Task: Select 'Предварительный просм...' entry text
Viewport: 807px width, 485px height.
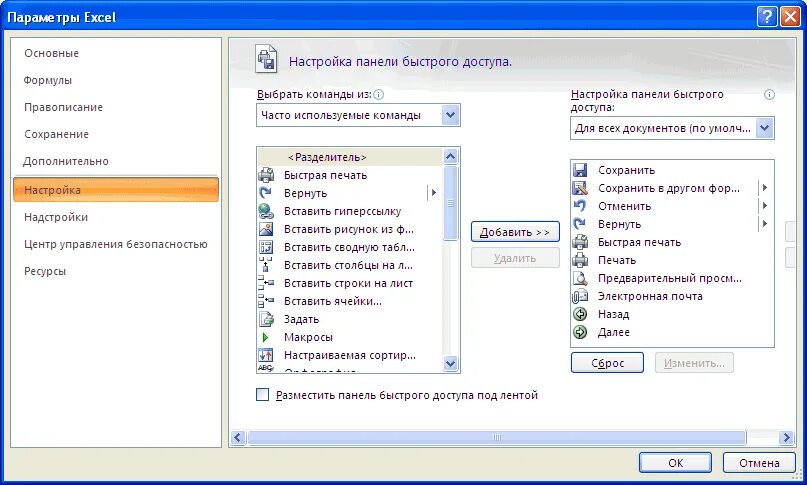Action: pyautogui.click(x=670, y=278)
